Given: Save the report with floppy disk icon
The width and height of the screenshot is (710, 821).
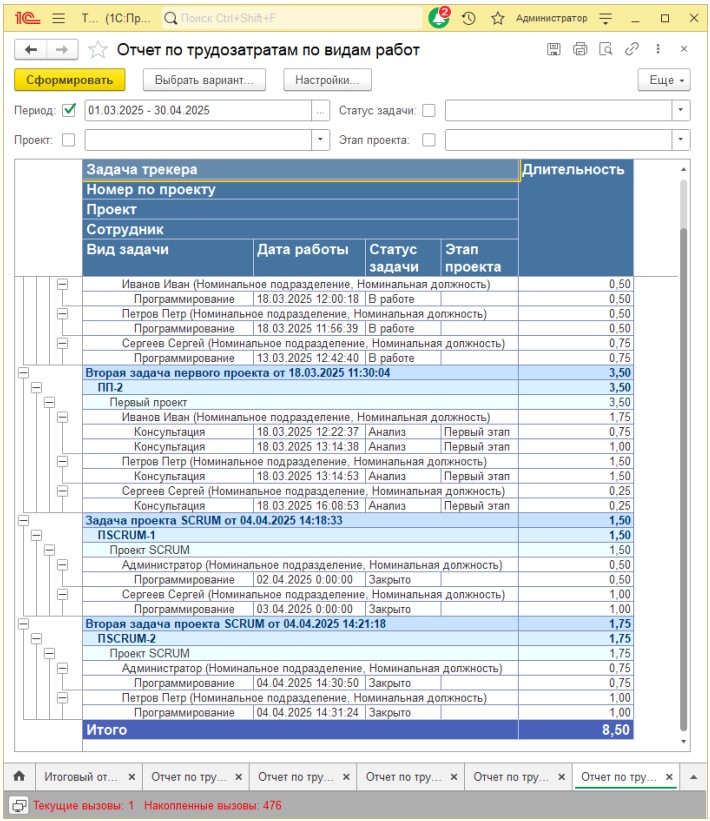Looking at the screenshot, I should tap(553, 49).
